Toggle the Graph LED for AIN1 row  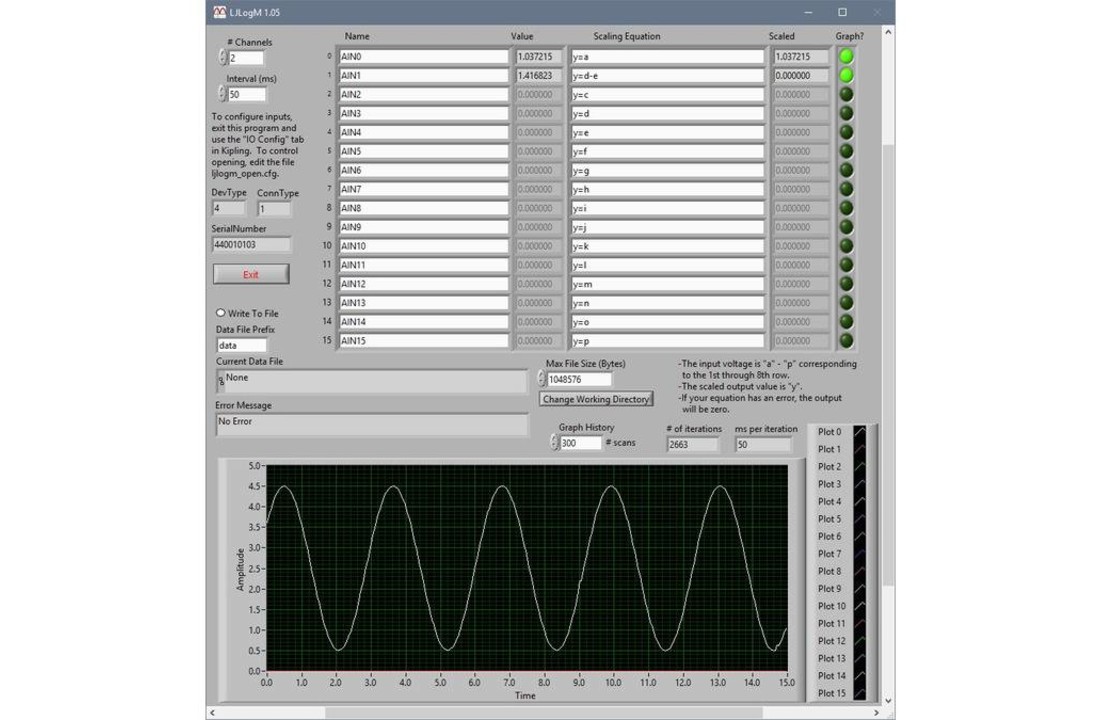tap(847, 75)
